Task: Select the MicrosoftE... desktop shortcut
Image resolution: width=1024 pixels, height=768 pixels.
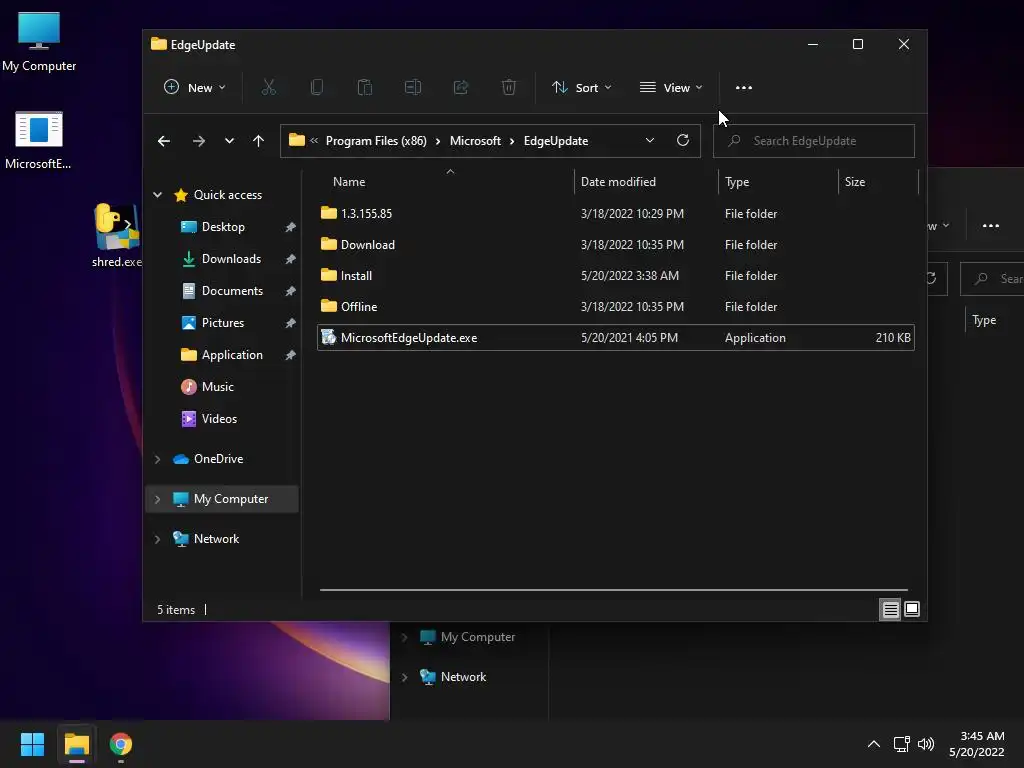Action: (39, 140)
